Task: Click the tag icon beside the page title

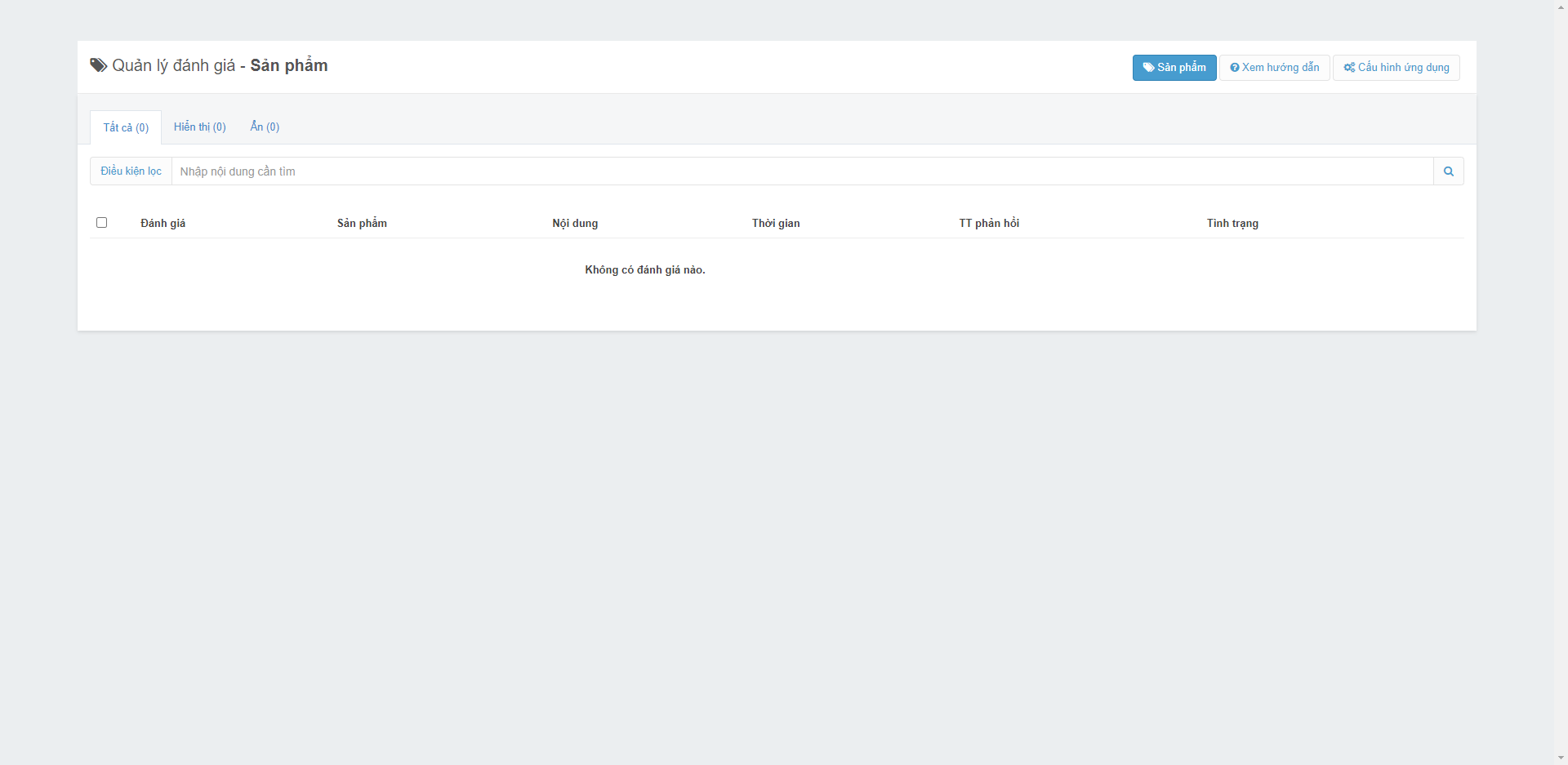Action: 98,65
